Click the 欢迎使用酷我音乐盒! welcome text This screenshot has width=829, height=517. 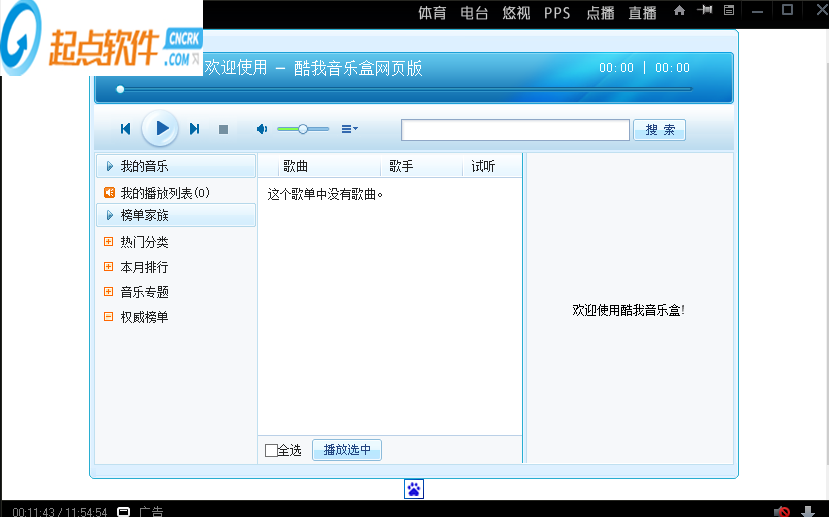tap(629, 310)
